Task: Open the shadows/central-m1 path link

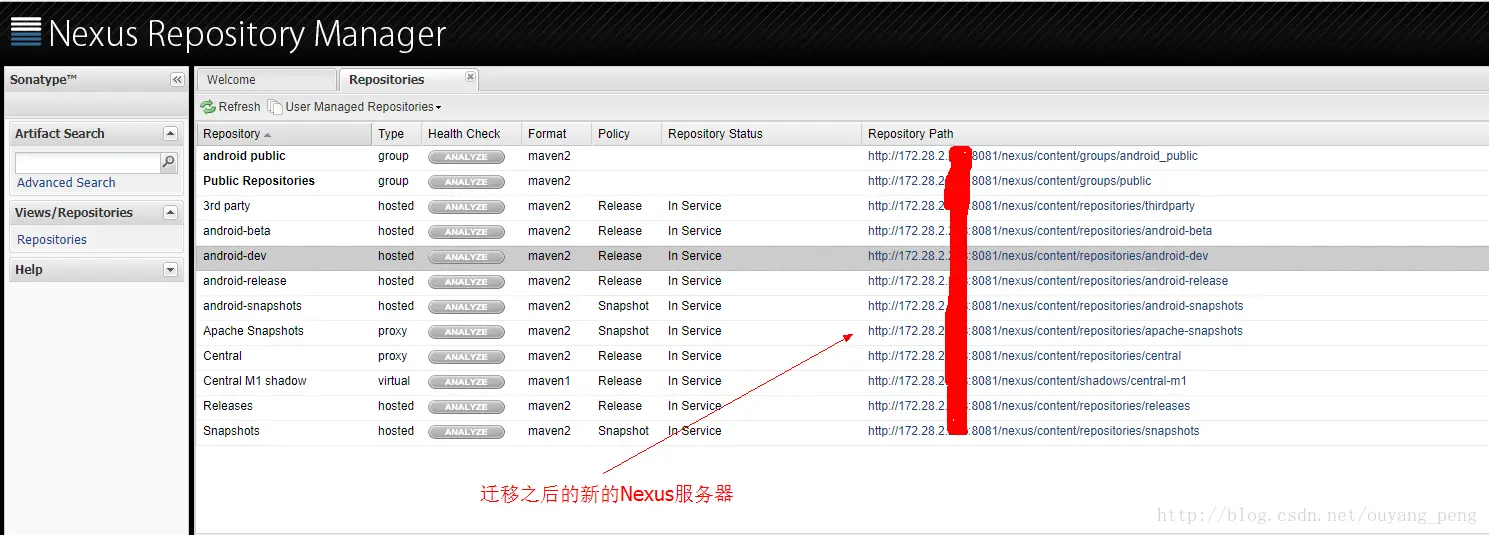Action: pyautogui.click(x=1027, y=381)
